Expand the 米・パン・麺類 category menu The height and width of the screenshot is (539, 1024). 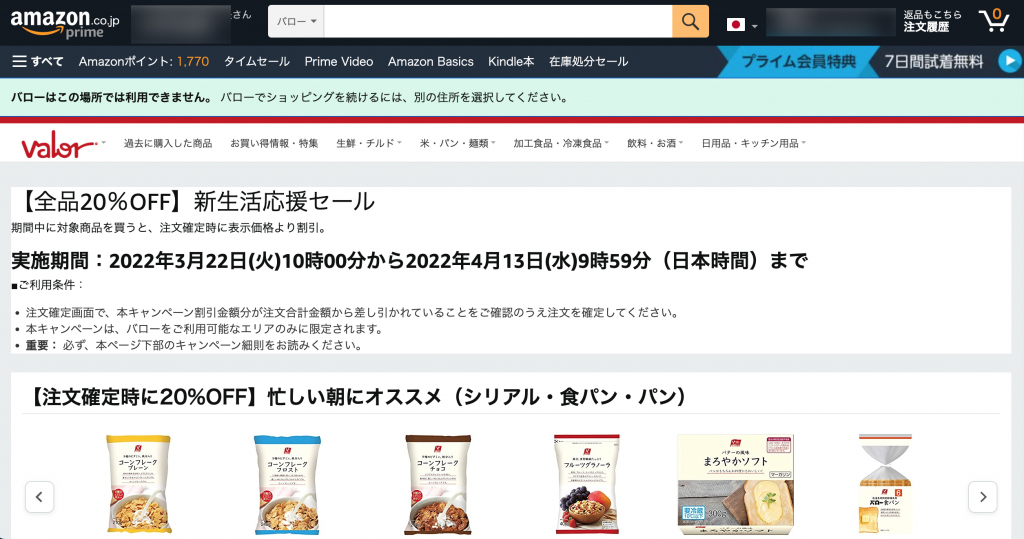coord(458,143)
